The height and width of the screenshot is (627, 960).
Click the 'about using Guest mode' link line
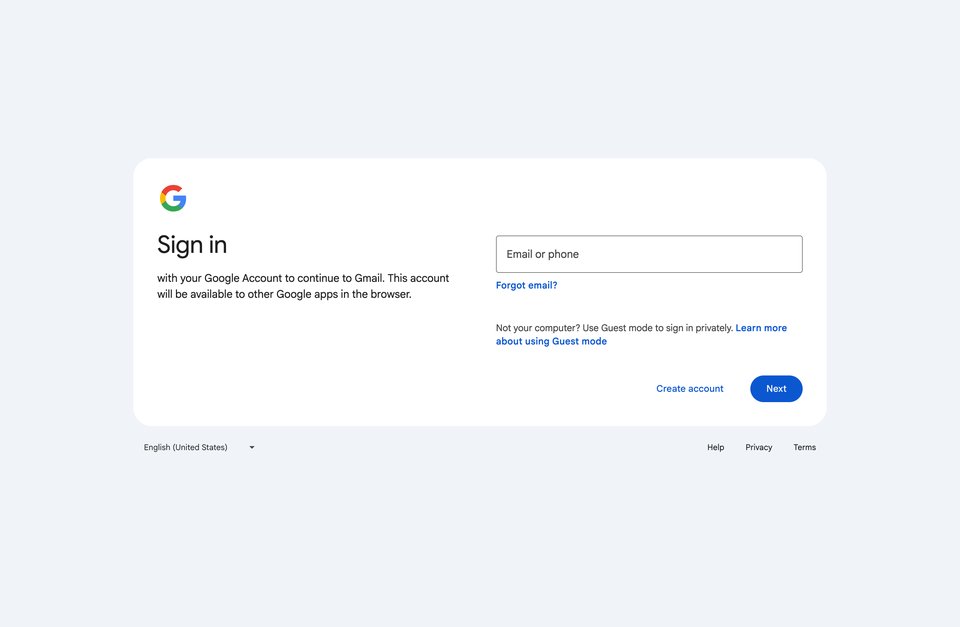pyautogui.click(x=551, y=342)
